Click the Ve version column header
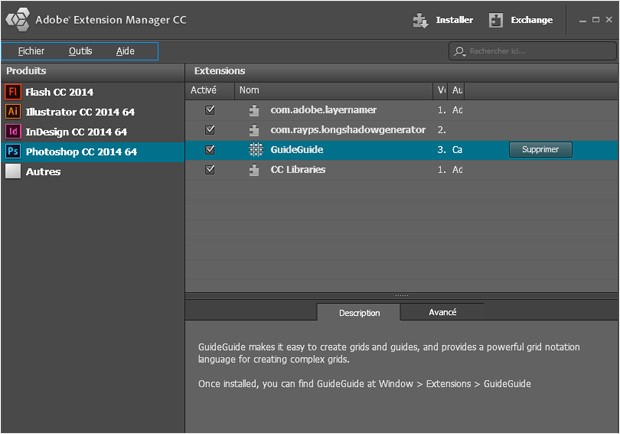The image size is (620, 434). 441,91
